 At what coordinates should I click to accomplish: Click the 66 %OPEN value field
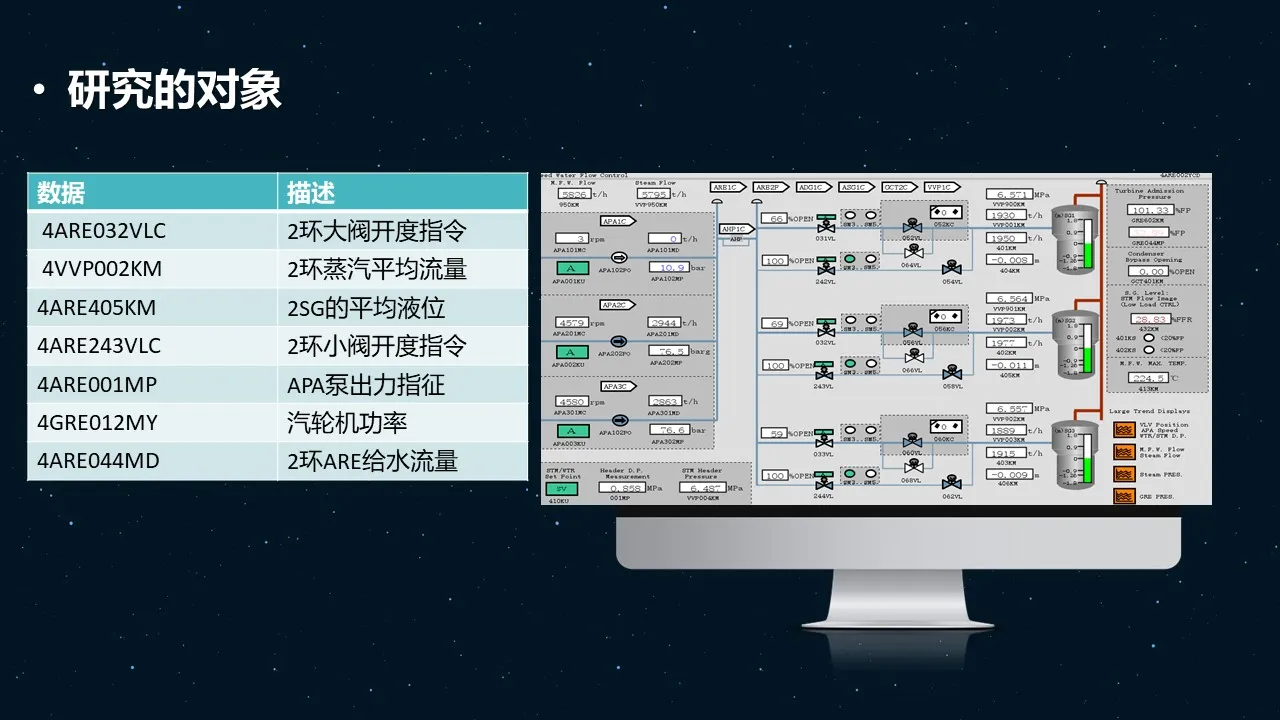coord(774,218)
